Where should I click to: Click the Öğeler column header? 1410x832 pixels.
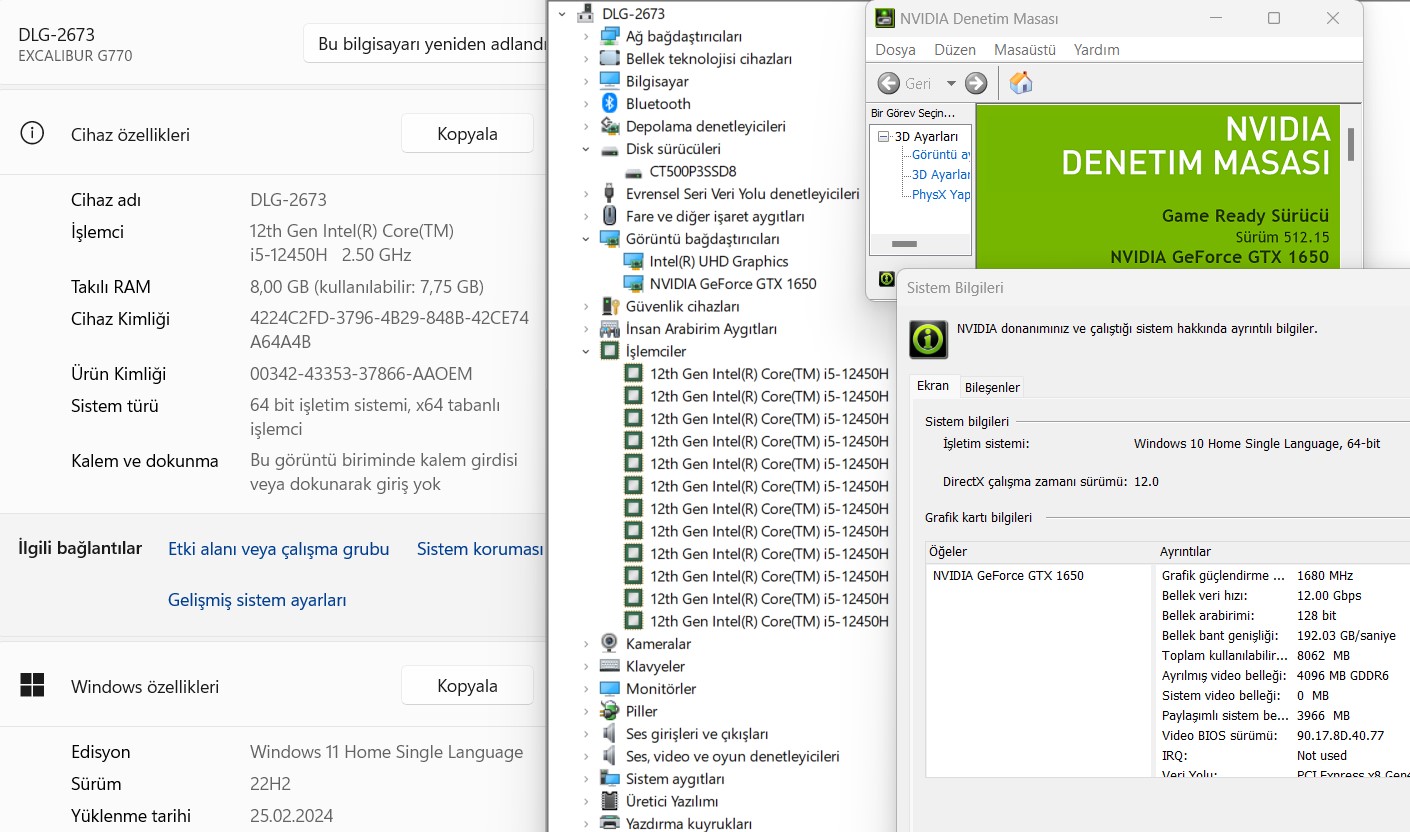(x=1040, y=552)
